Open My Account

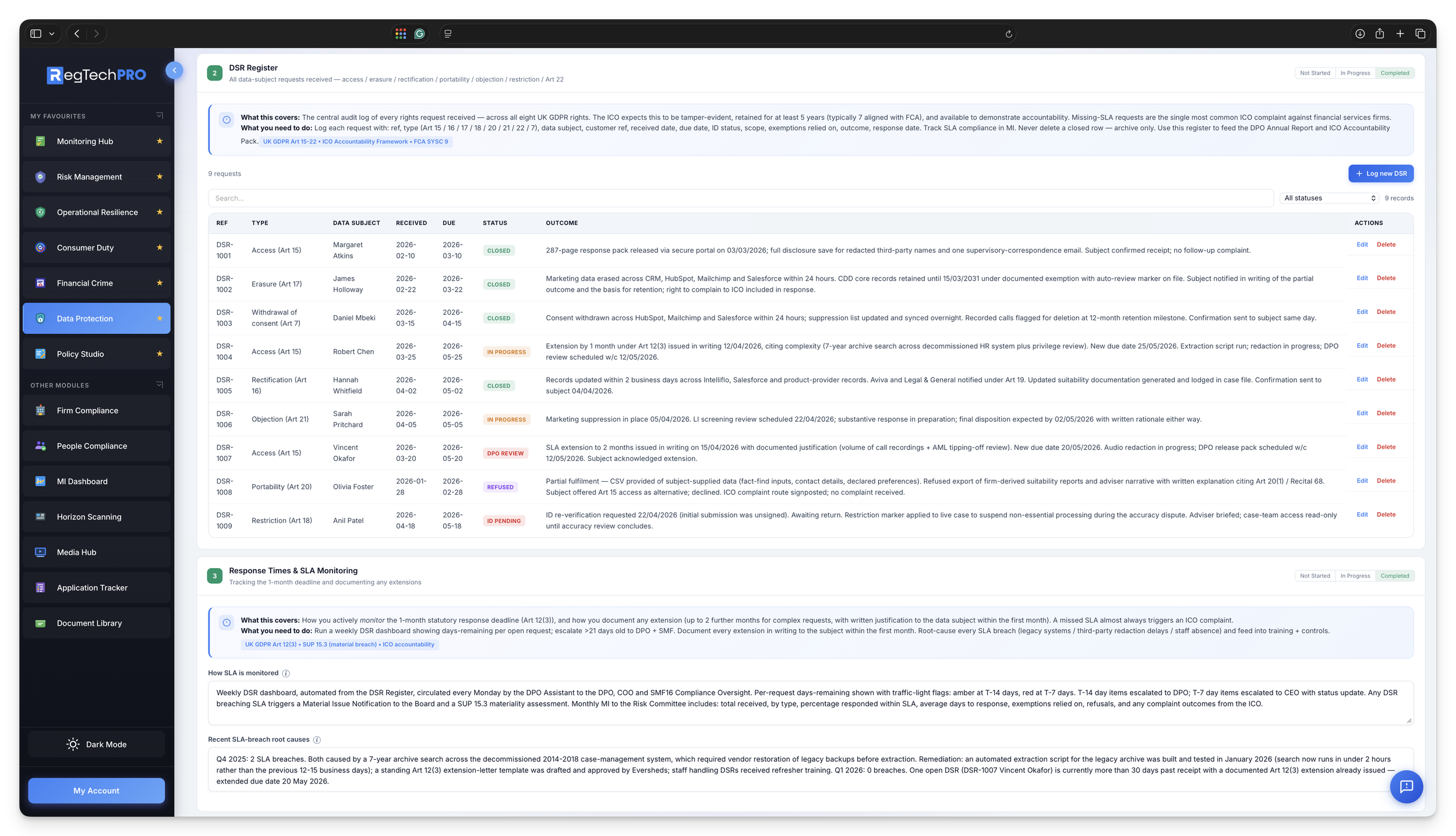click(97, 791)
